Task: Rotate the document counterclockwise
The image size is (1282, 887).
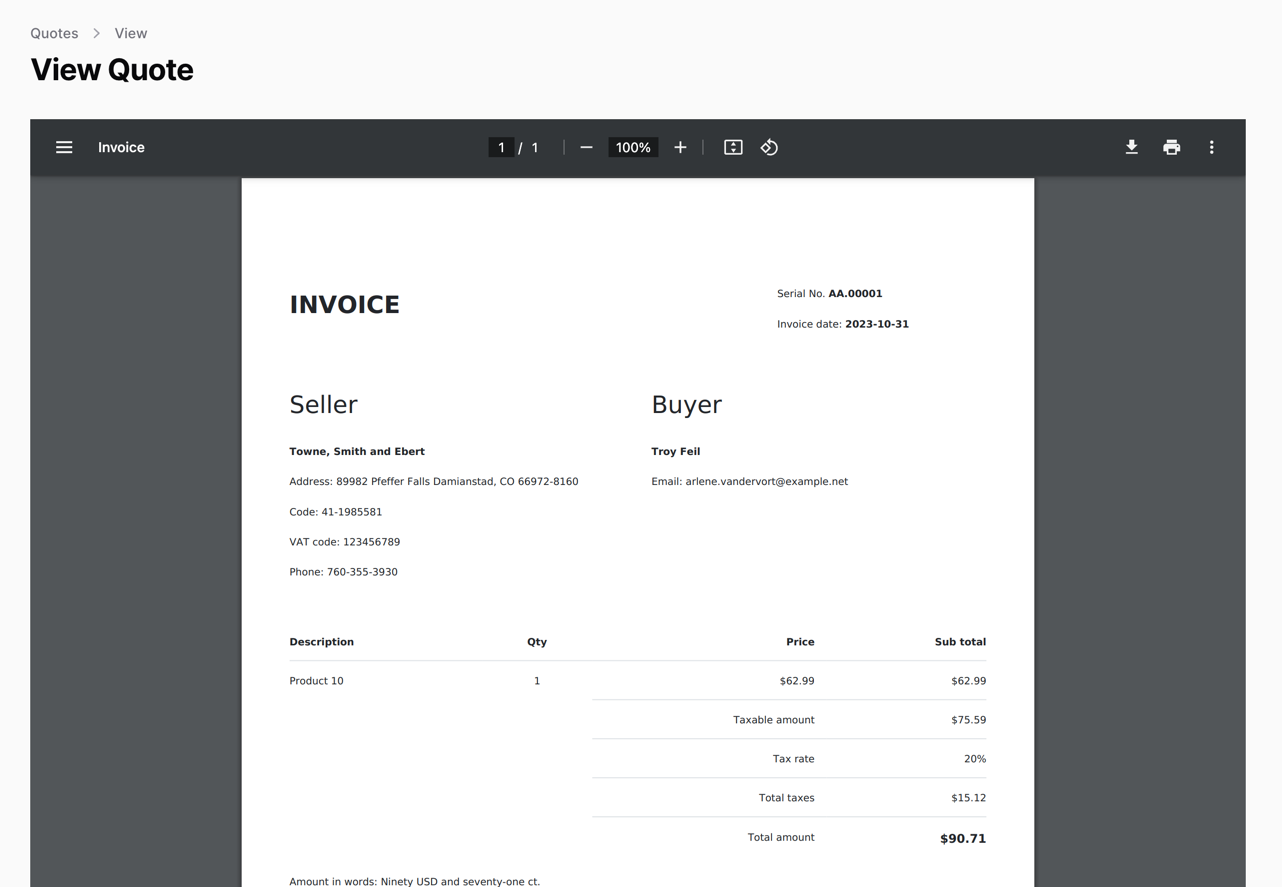Action: tap(769, 147)
